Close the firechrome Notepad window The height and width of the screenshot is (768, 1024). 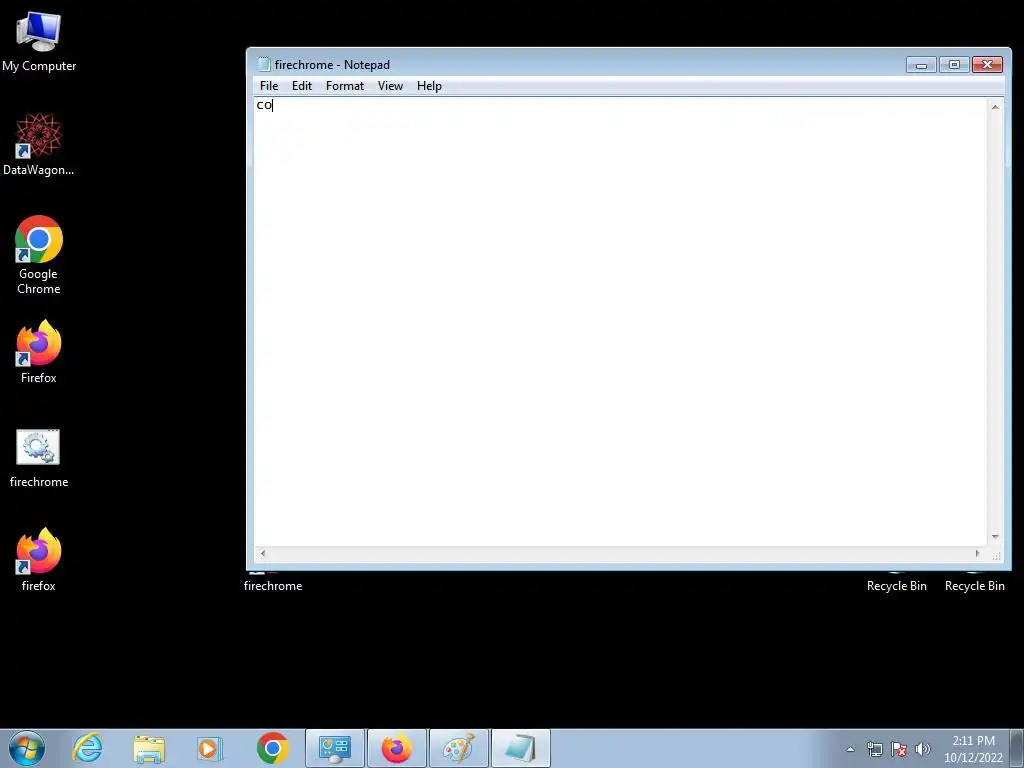click(987, 65)
